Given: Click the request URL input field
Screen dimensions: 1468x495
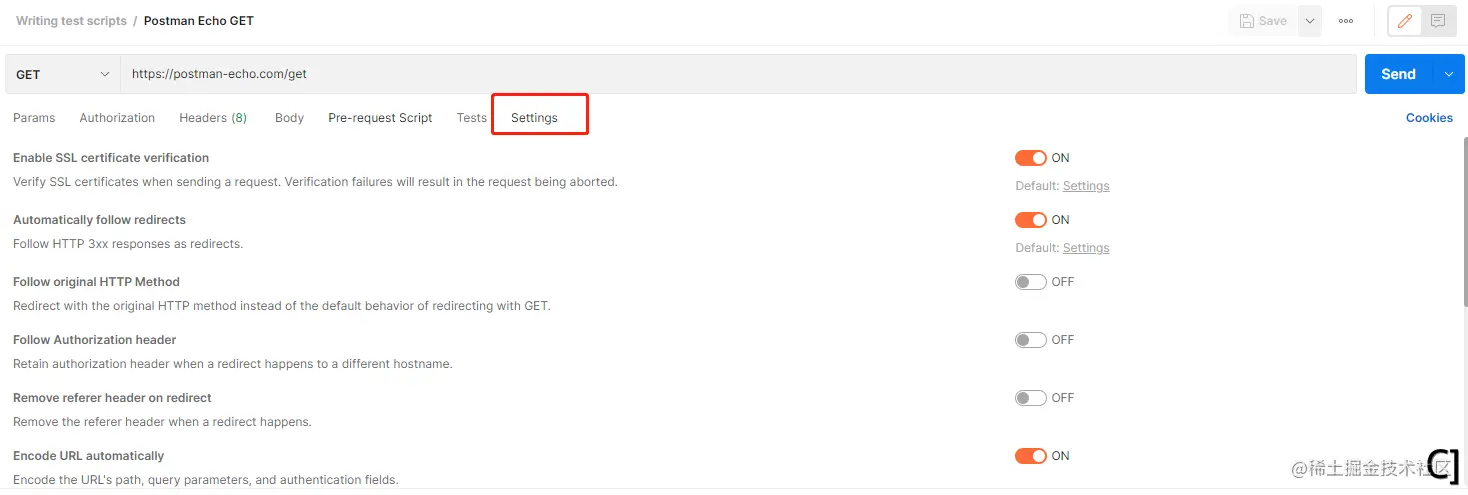Looking at the screenshot, I should (739, 74).
